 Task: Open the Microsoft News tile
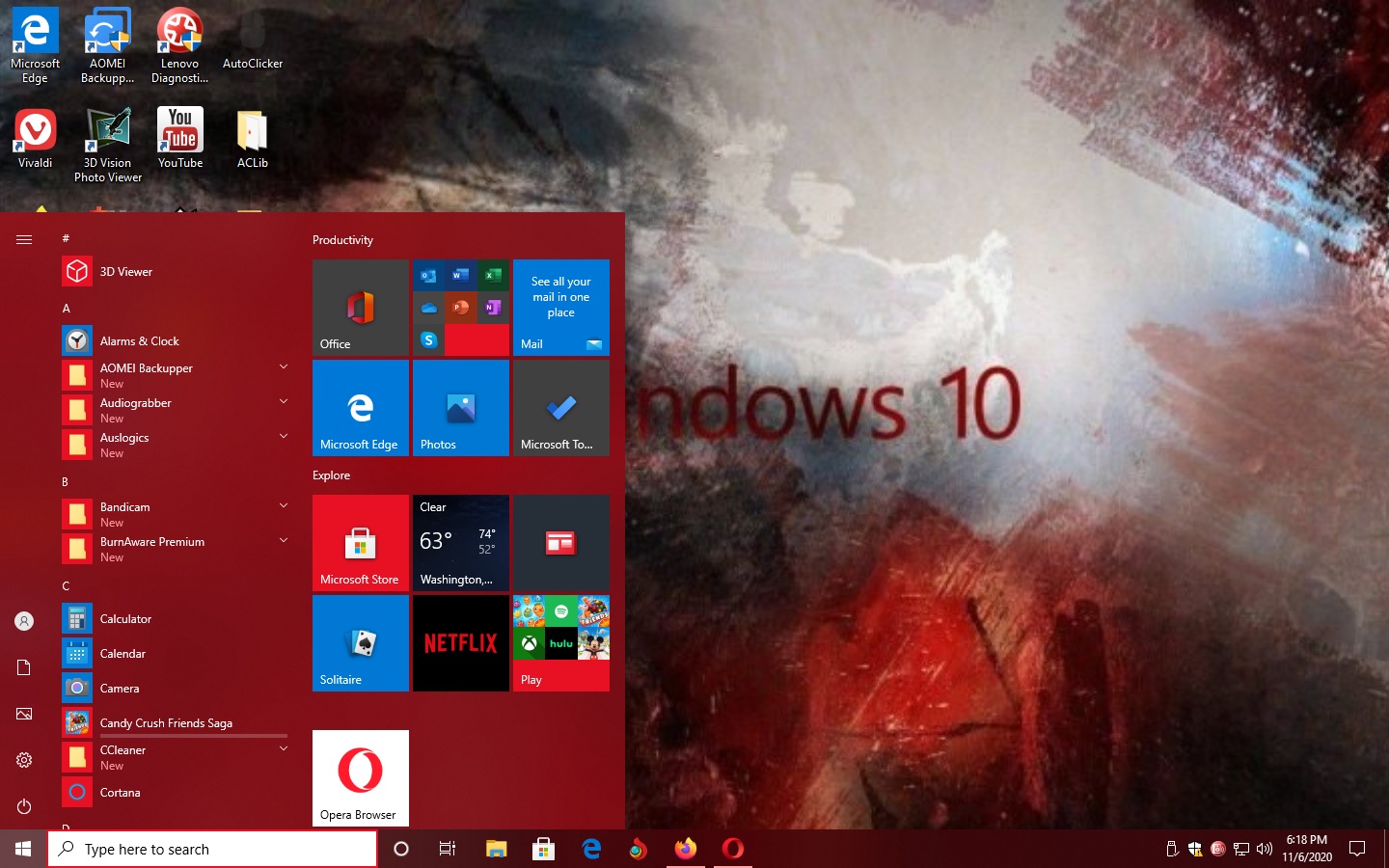tap(561, 543)
